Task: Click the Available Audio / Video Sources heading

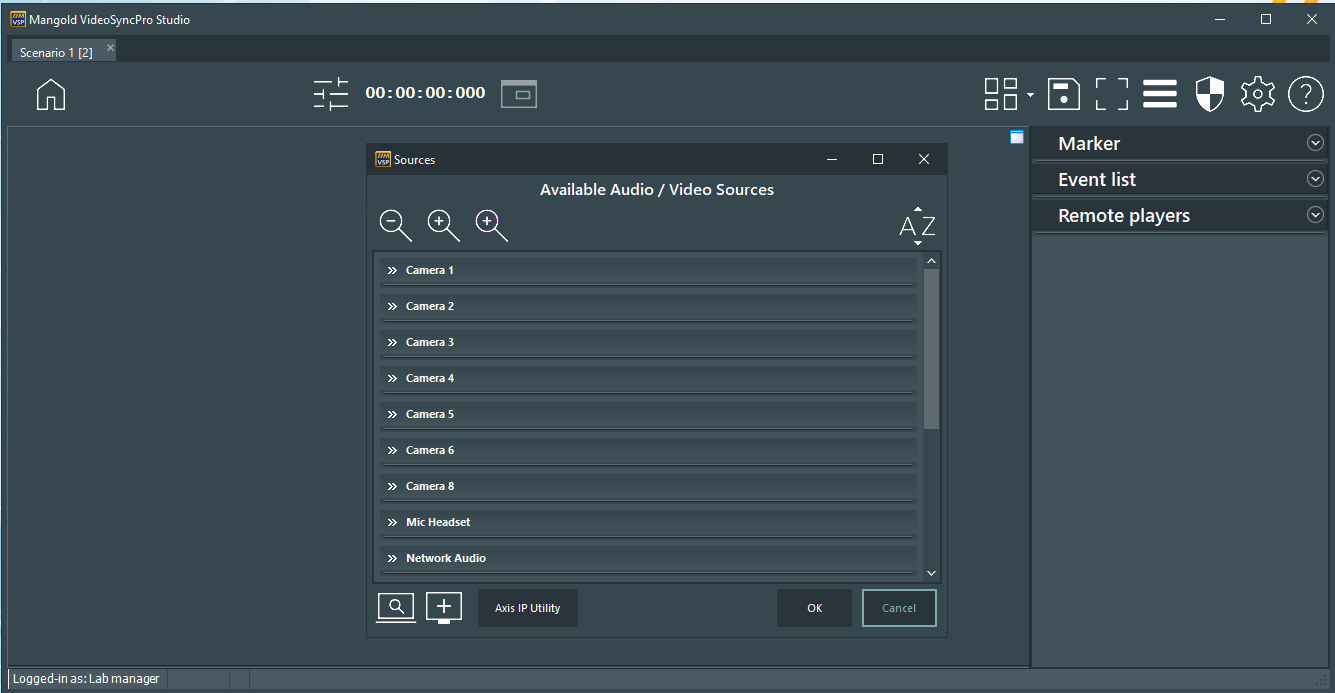Action: tap(657, 190)
